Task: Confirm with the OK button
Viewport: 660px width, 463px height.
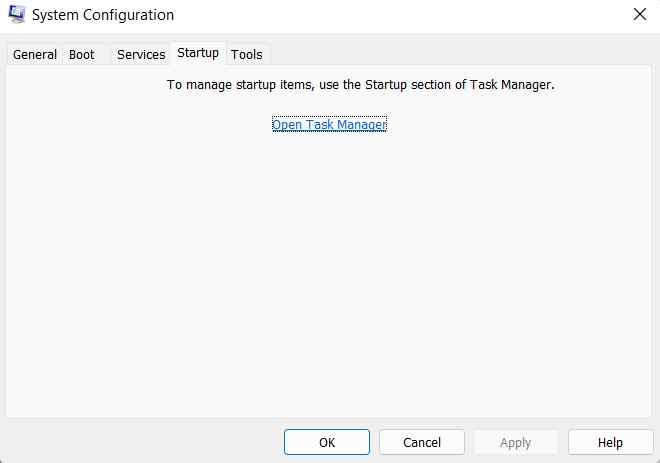Action: pos(327,442)
